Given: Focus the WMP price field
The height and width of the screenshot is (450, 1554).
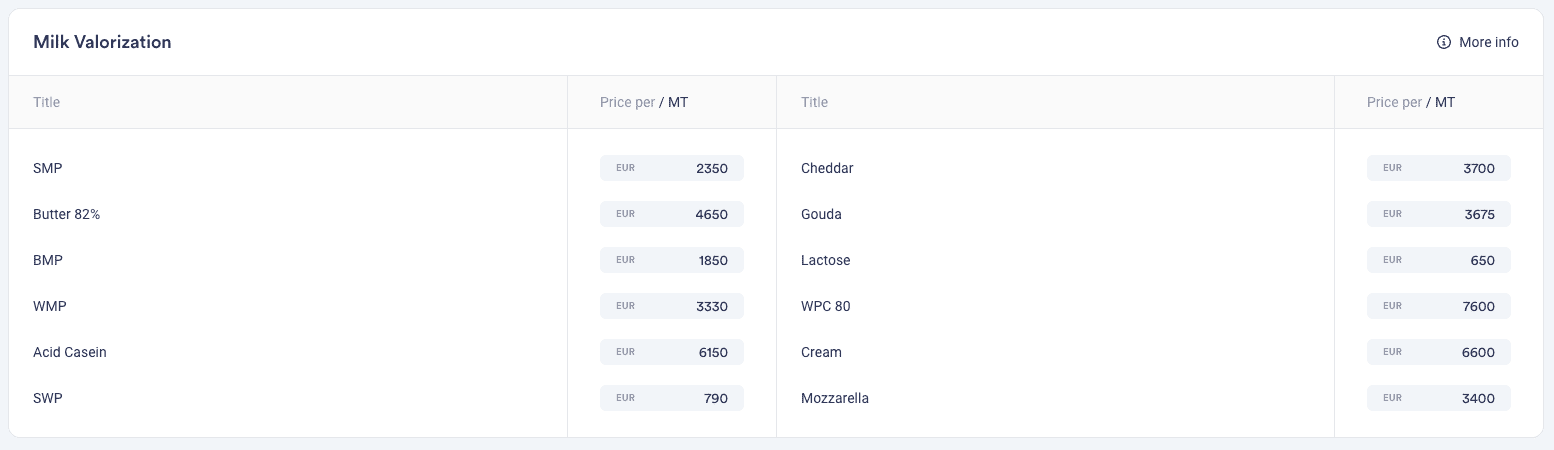Looking at the screenshot, I should (672, 306).
